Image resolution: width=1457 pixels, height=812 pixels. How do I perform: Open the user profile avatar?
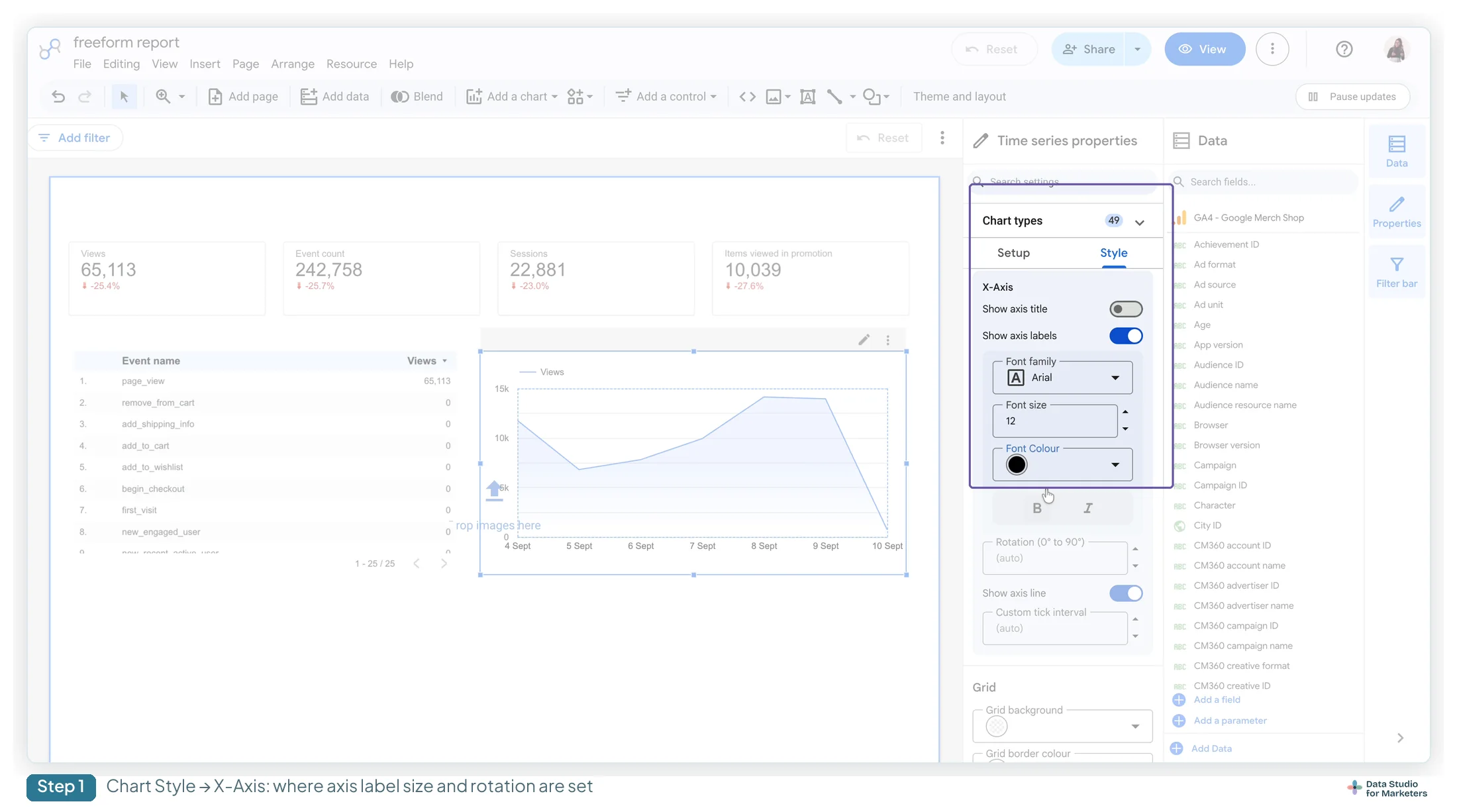(1396, 49)
